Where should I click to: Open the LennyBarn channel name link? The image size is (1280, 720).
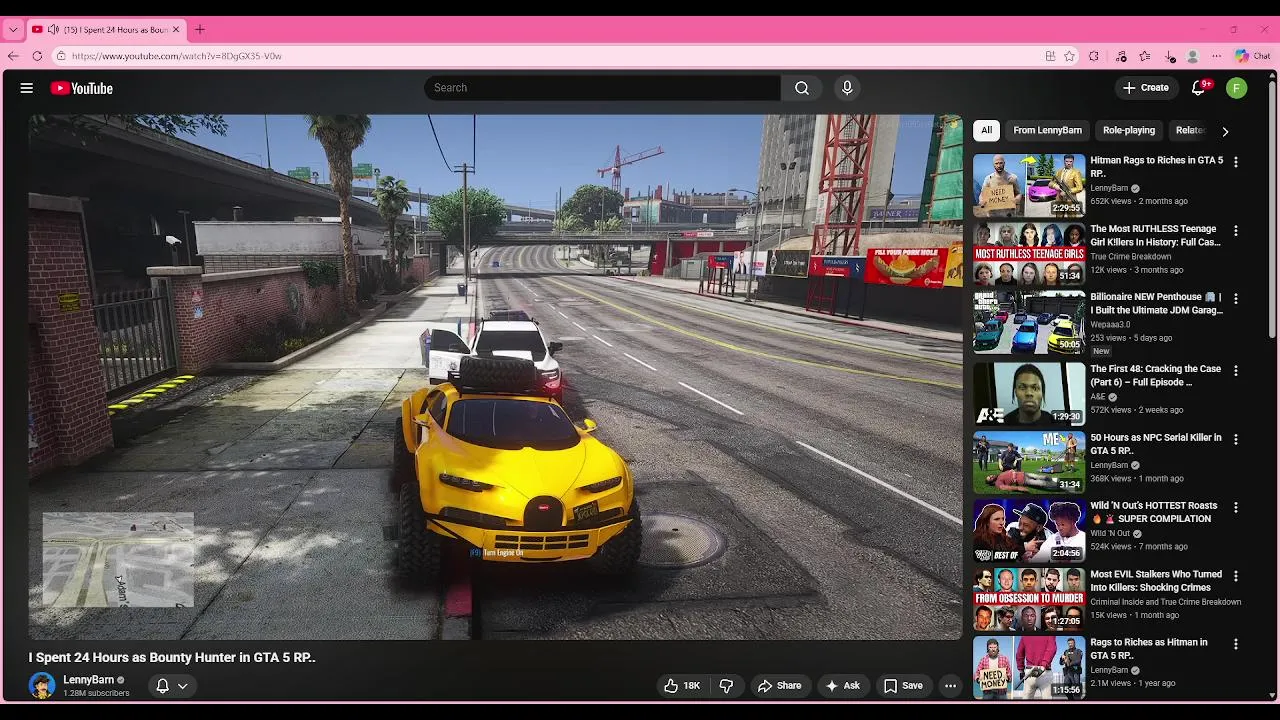[x=89, y=680]
